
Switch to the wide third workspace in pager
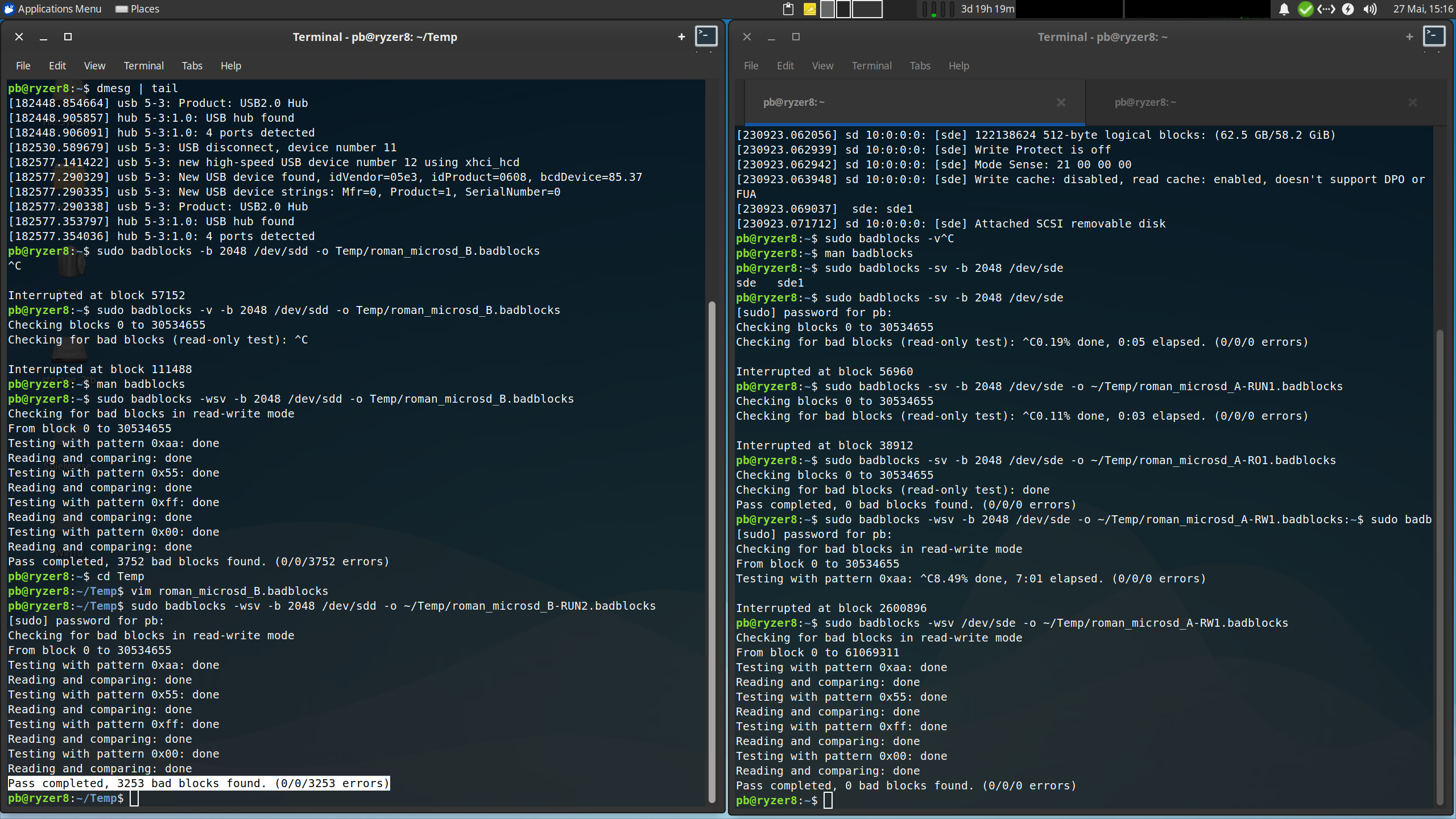click(867, 9)
